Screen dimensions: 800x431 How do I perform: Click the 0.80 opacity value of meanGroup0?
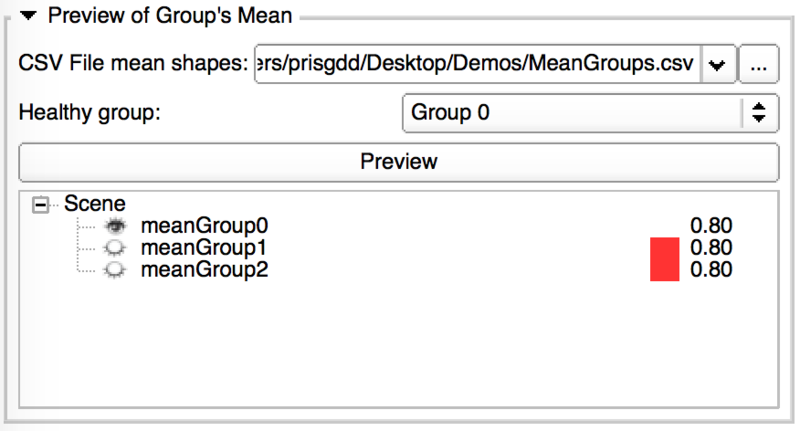pyautogui.click(x=711, y=226)
